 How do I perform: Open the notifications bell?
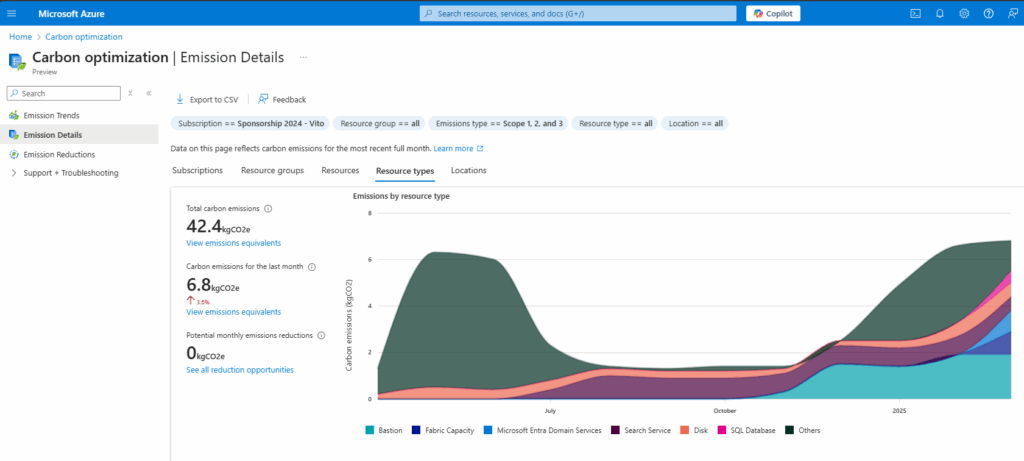(940, 13)
